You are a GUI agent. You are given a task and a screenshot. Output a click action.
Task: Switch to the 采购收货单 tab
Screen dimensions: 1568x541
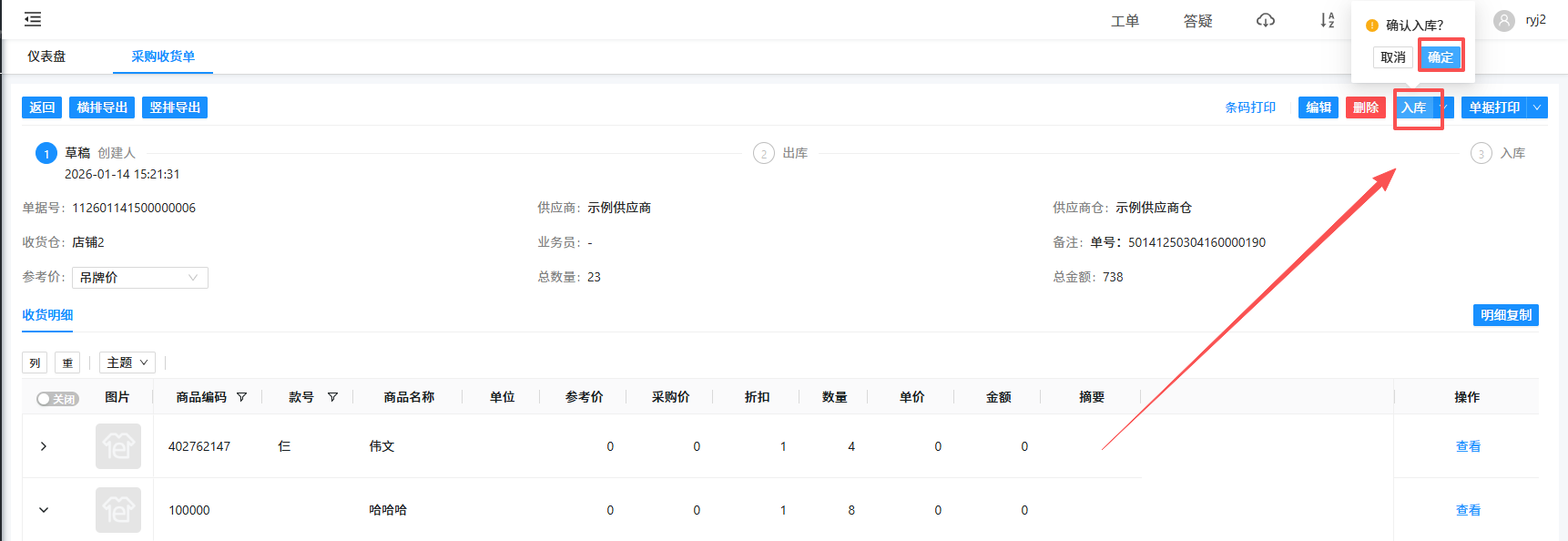pos(163,56)
